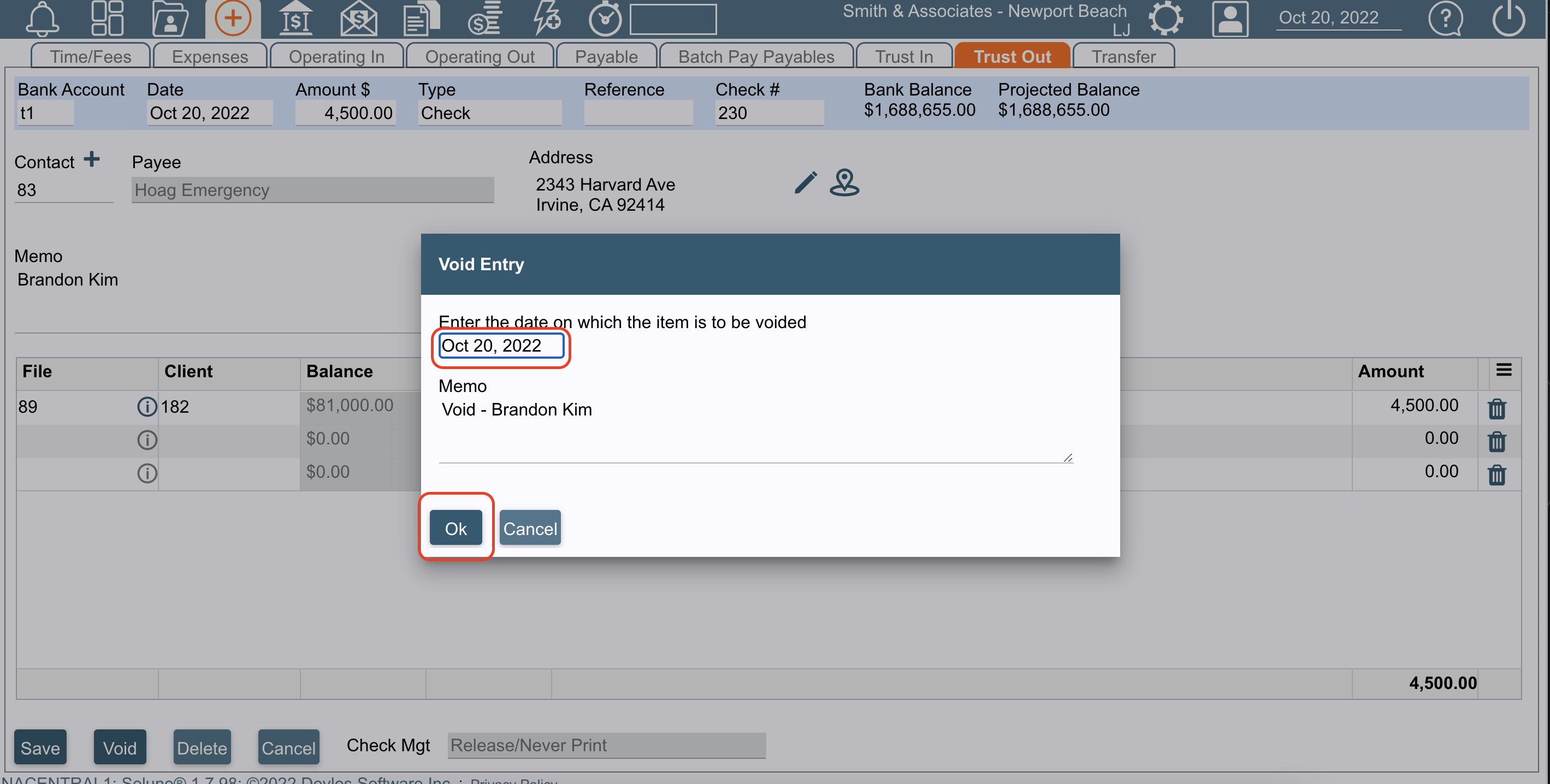The image size is (1550, 784).
Task: Click the Contact number field 83
Action: click(x=64, y=189)
